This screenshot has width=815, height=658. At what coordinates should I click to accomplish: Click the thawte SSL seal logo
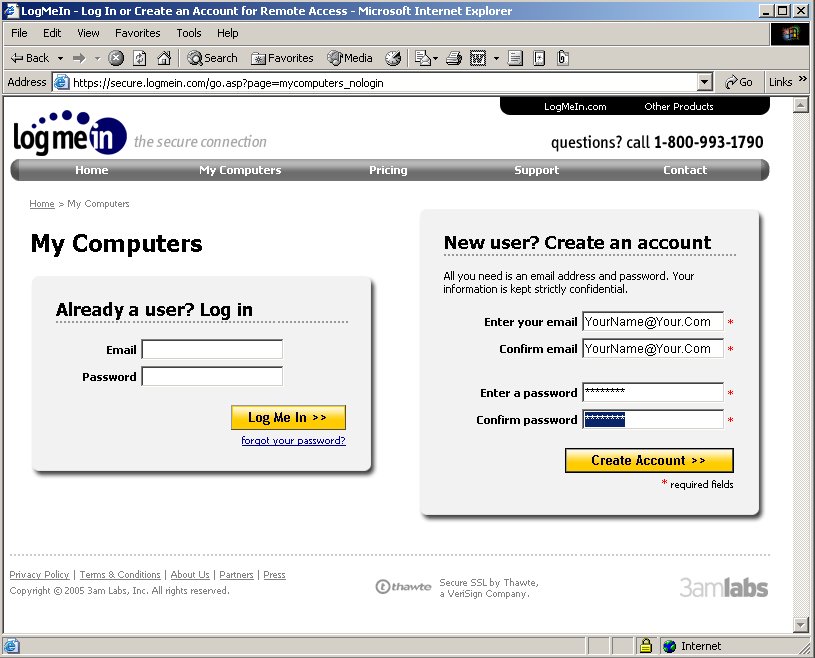point(403,587)
